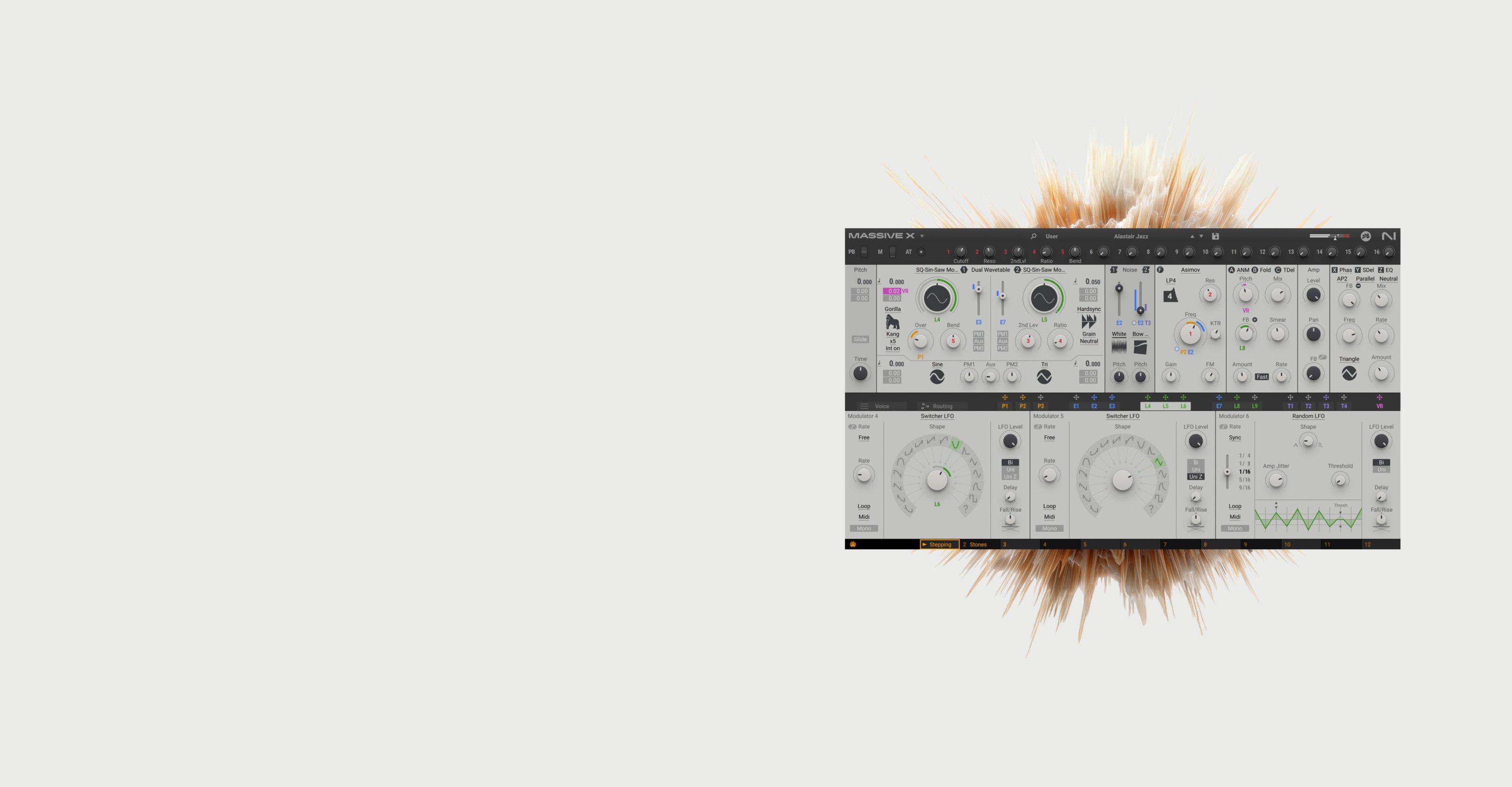Click the LP4 filter shape icon
Image resolution: width=1512 pixels, height=787 pixels.
pyautogui.click(x=1170, y=295)
